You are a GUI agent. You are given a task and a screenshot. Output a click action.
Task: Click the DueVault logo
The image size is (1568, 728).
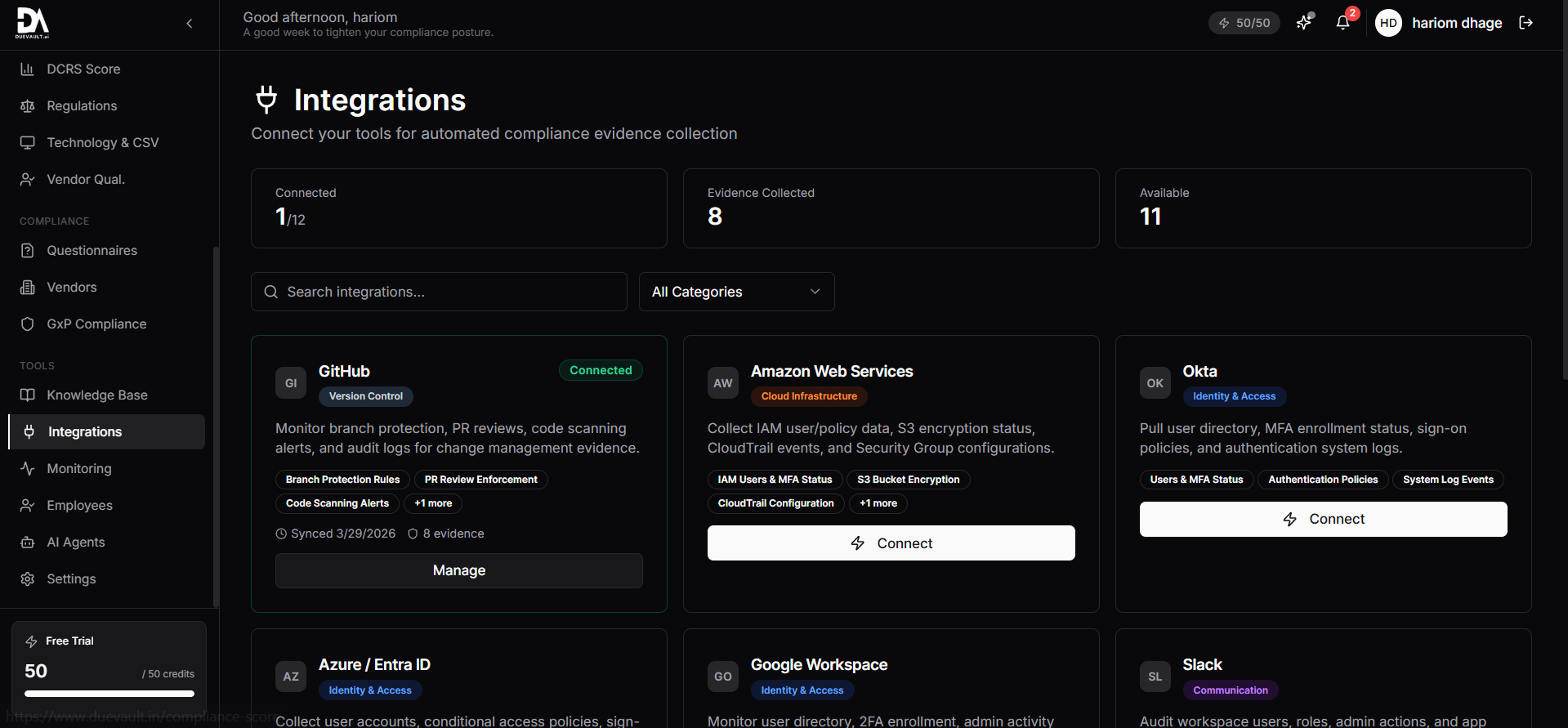pos(33,23)
